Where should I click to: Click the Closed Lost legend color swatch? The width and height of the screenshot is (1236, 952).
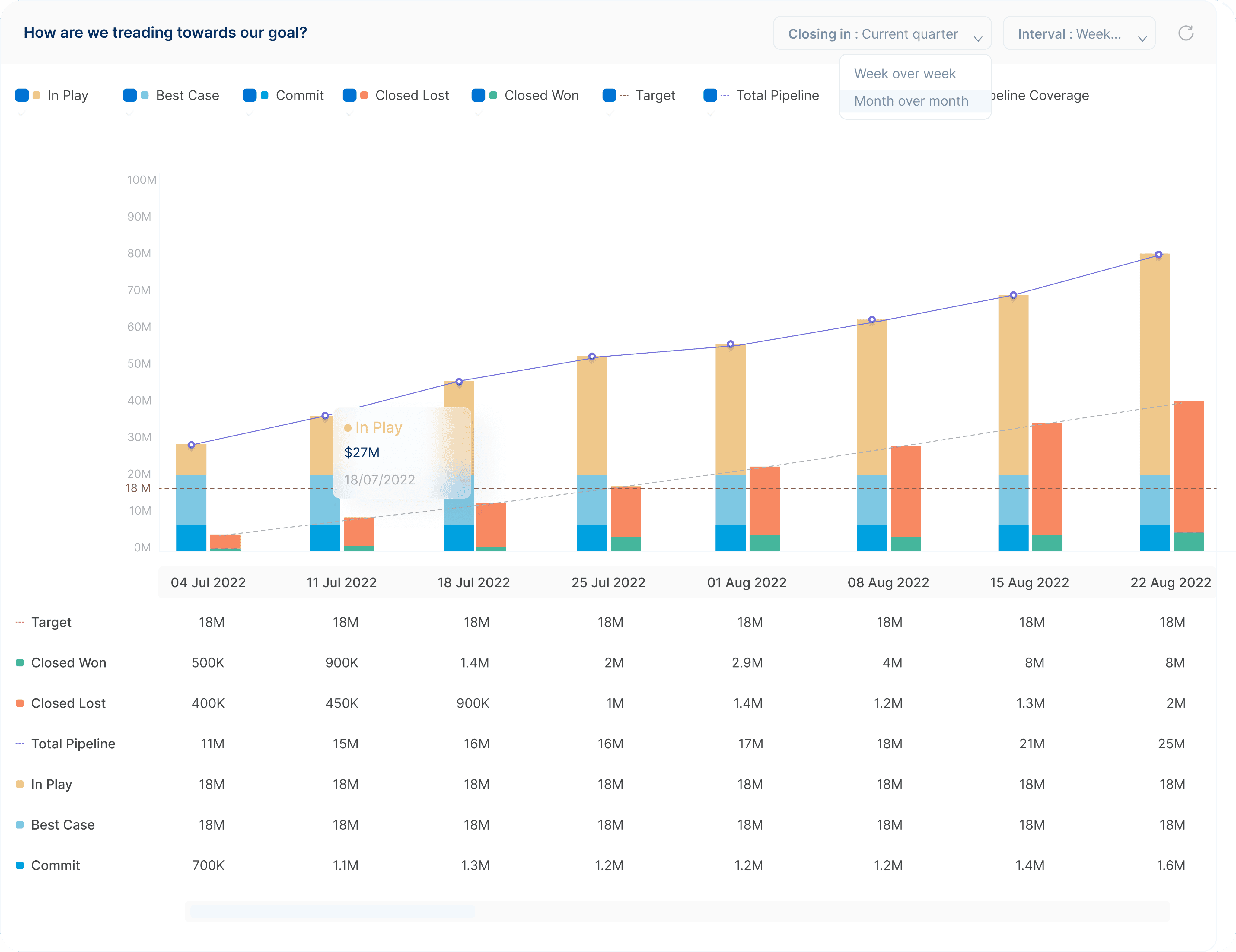tap(364, 95)
